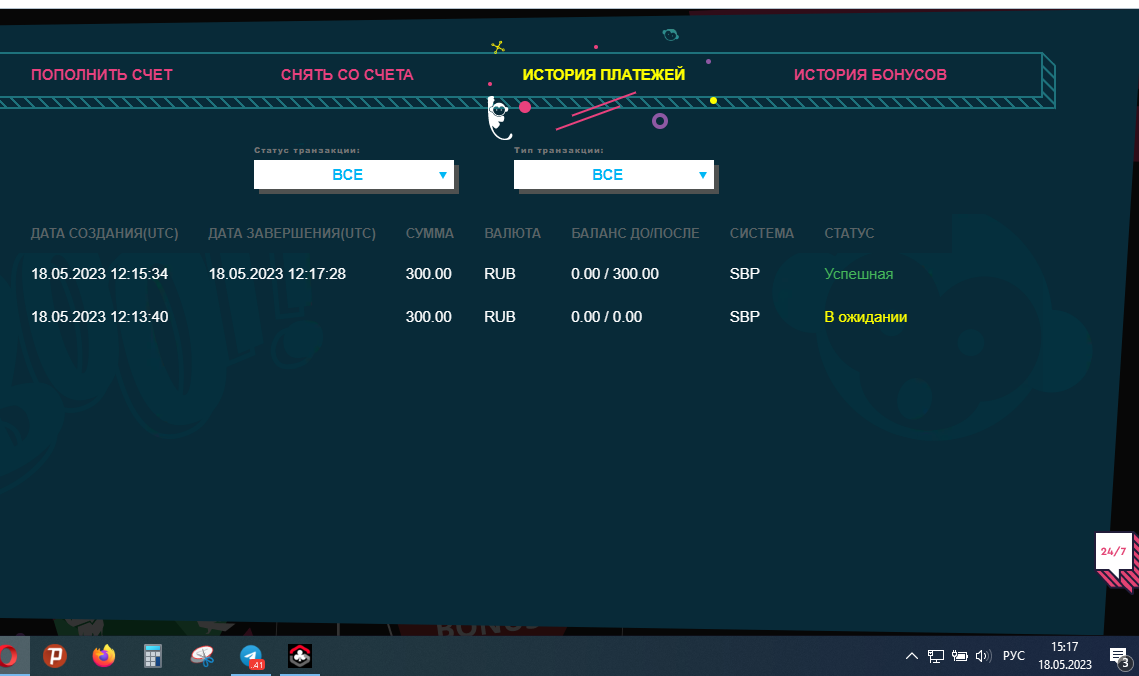The image size is (1139, 676).
Task: Click the Успешная status text
Action: [859, 274]
